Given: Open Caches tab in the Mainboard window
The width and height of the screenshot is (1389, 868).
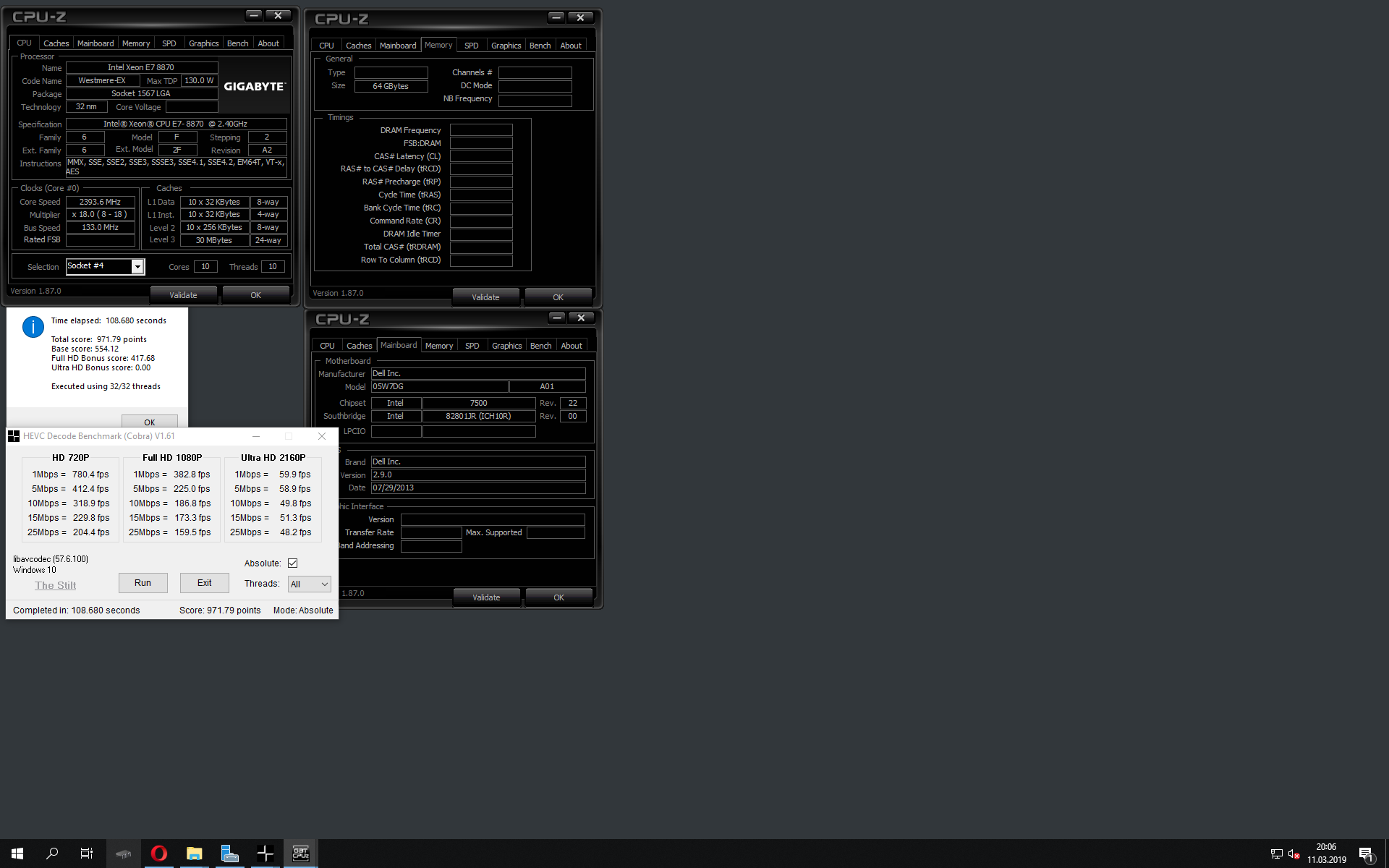Looking at the screenshot, I should coord(359,346).
